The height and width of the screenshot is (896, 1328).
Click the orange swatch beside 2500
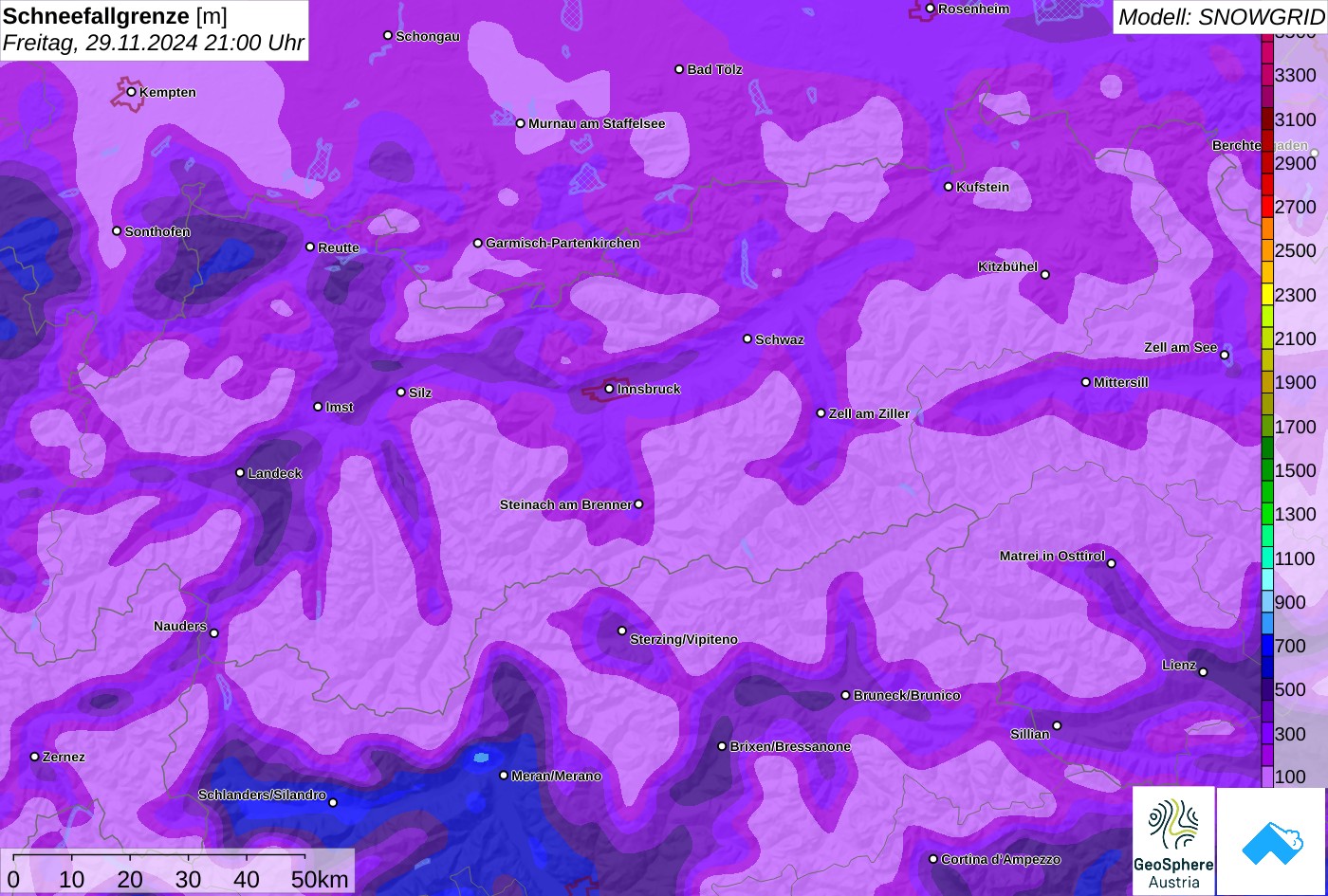coord(1267,250)
